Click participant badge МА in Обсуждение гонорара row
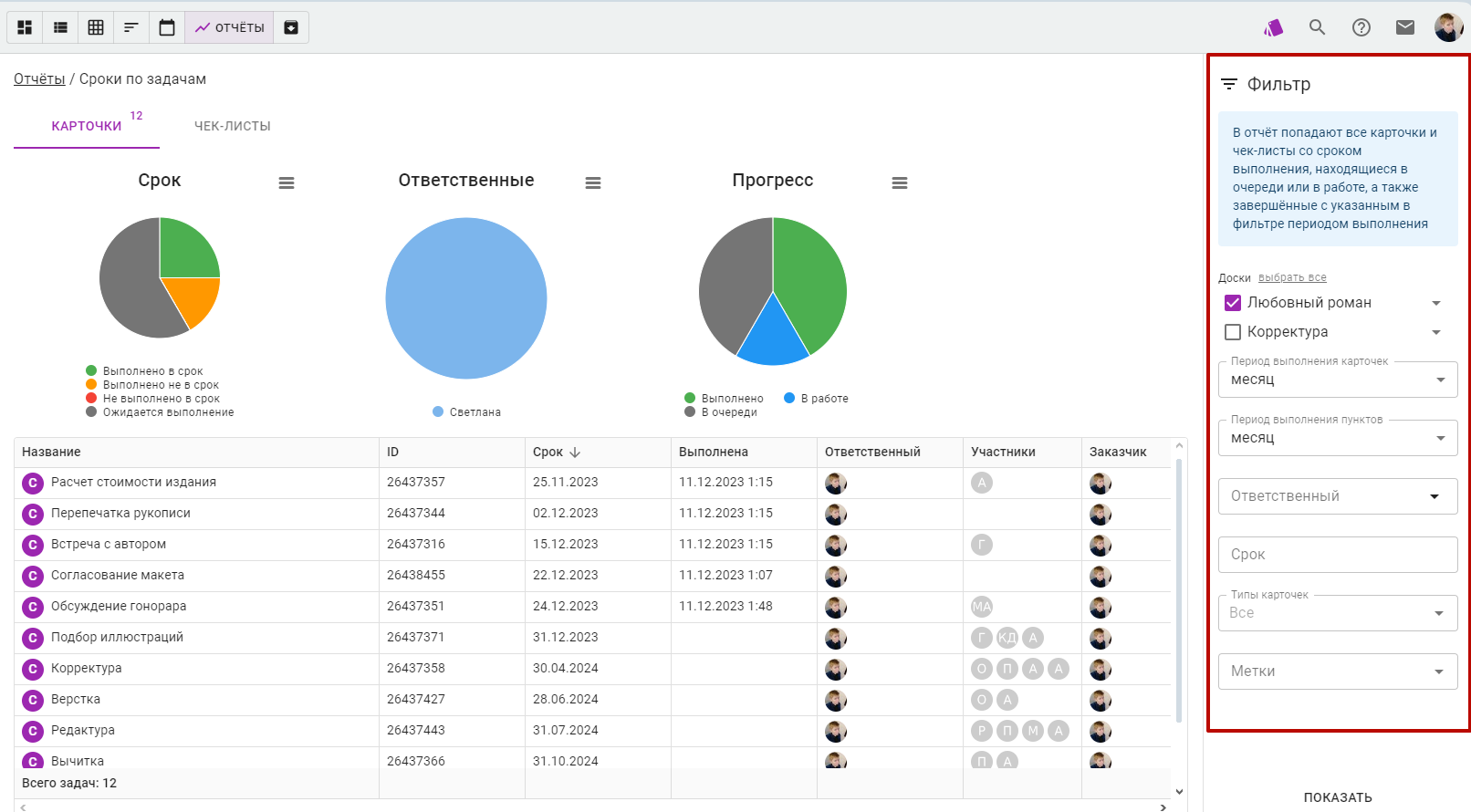Image resolution: width=1471 pixels, height=812 pixels. pos(982,607)
